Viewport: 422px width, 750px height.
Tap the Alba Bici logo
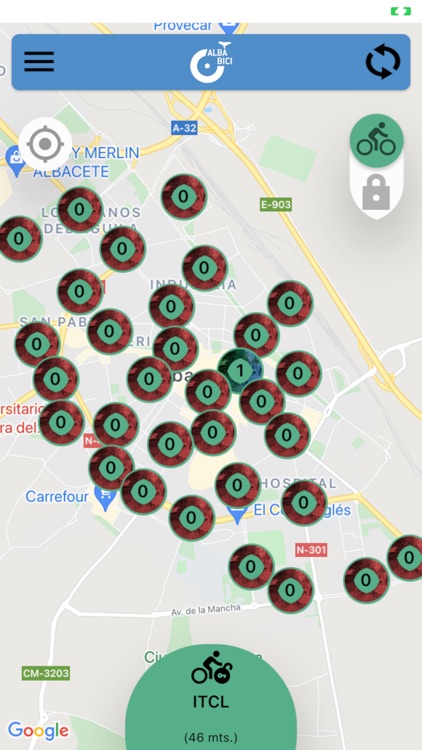point(211,62)
